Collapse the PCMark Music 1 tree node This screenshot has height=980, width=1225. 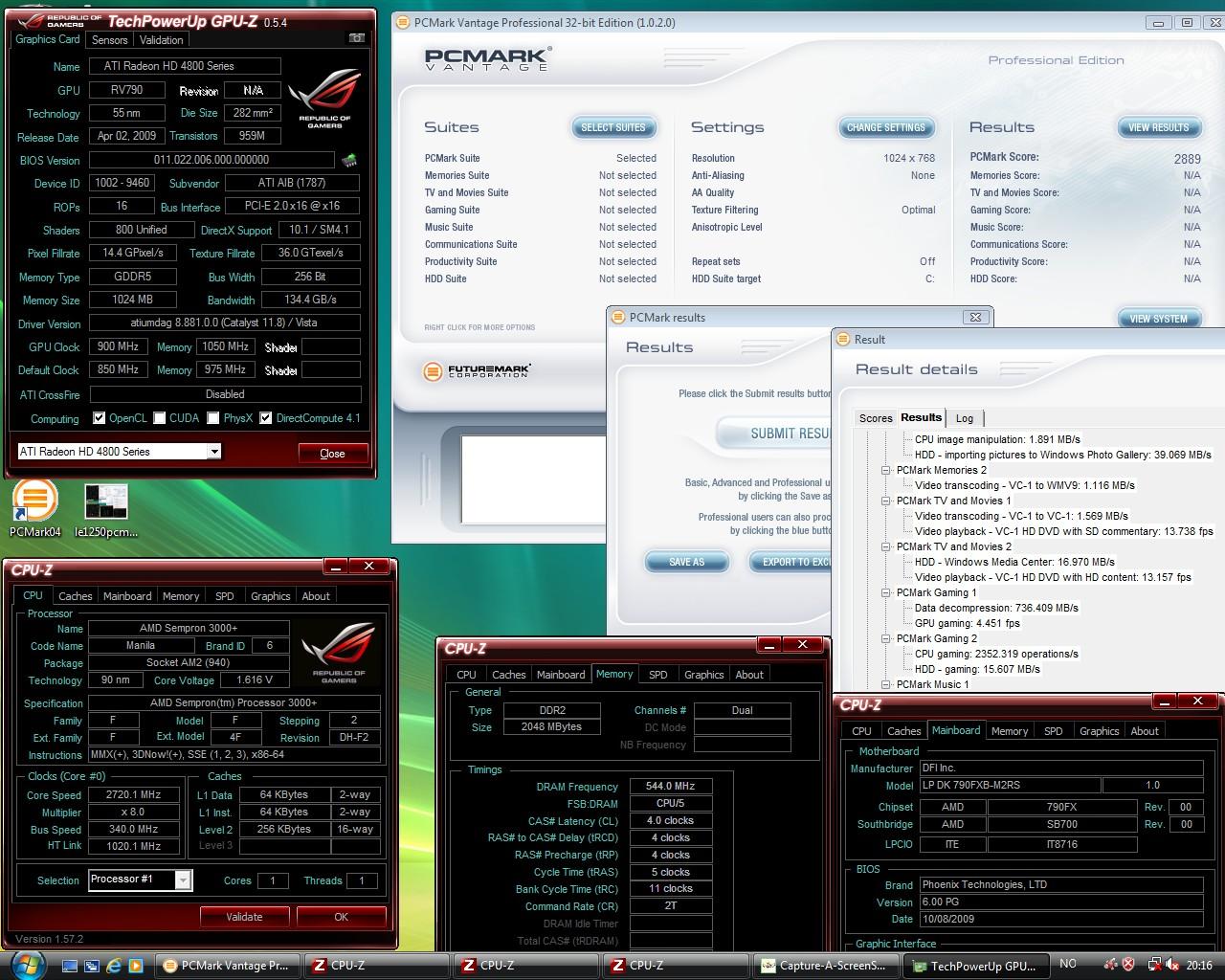pyautogui.click(x=886, y=684)
